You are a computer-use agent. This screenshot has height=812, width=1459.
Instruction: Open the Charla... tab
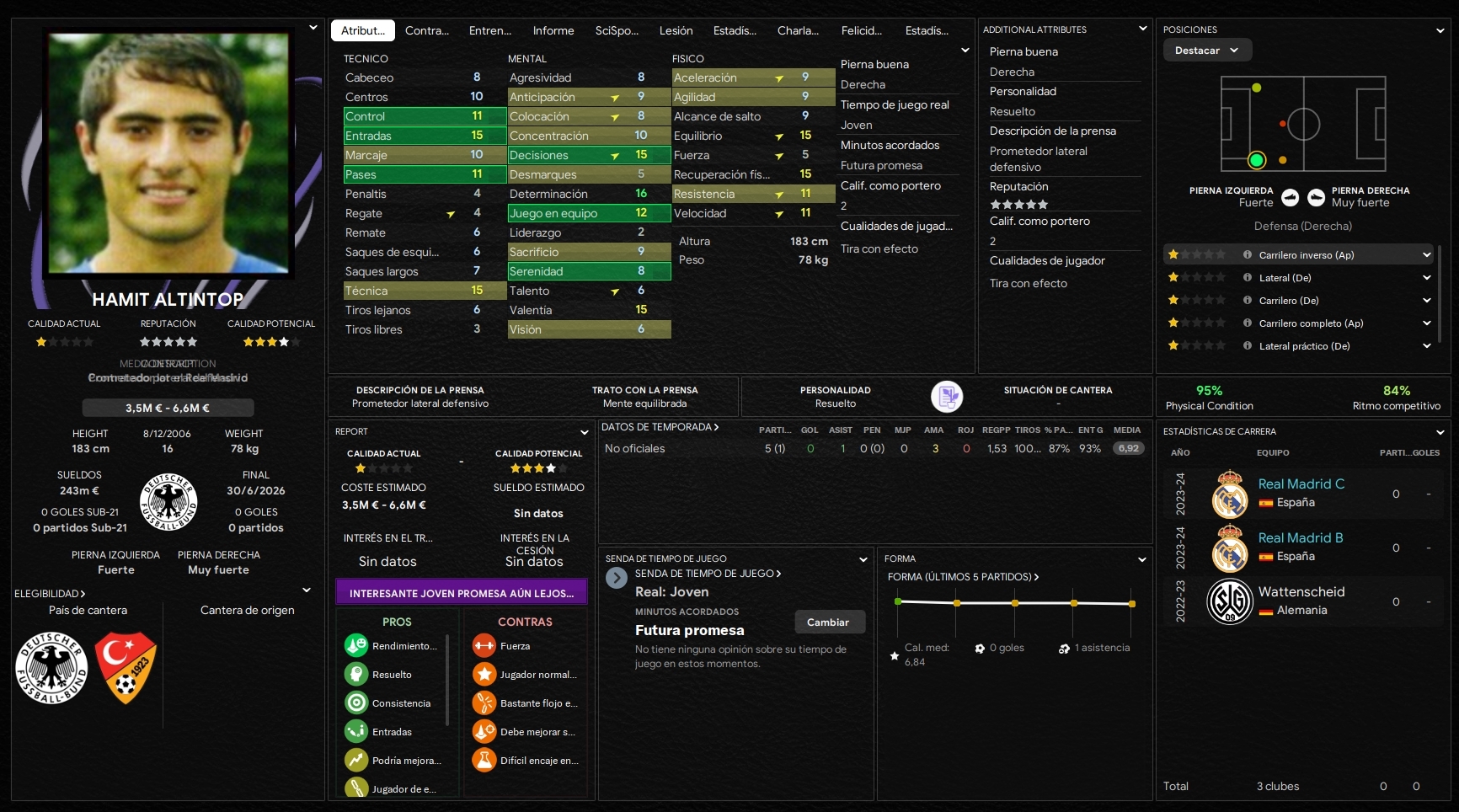(798, 30)
